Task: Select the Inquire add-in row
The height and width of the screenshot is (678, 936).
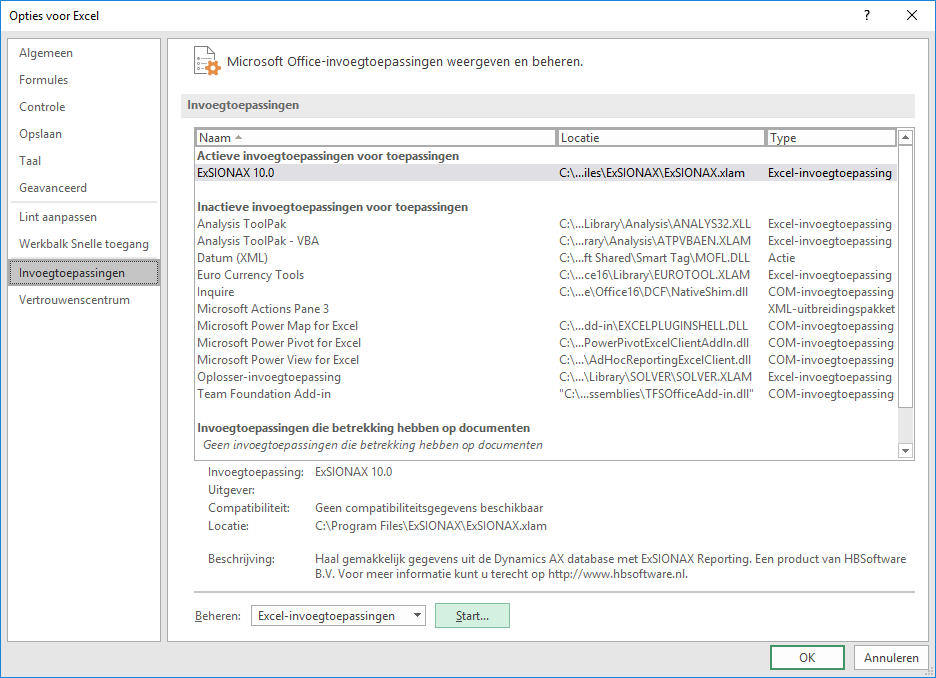Action: click(546, 292)
